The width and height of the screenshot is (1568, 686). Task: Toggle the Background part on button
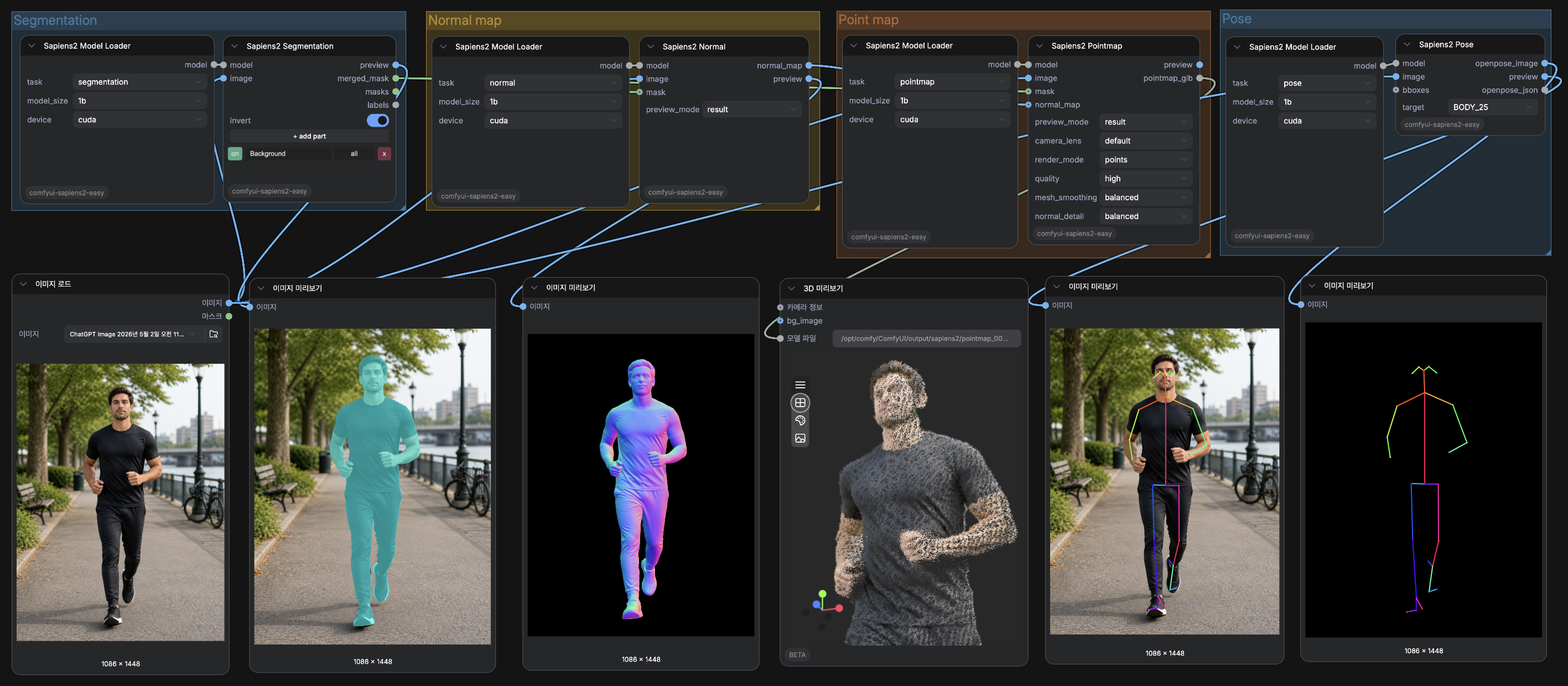click(x=235, y=154)
